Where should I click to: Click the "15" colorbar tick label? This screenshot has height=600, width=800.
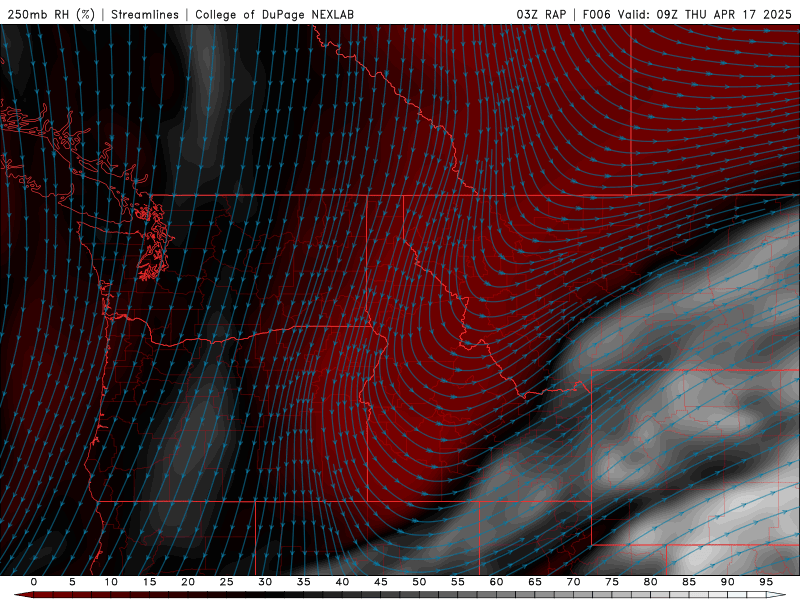pyautogui.click(x=149, y=582)
